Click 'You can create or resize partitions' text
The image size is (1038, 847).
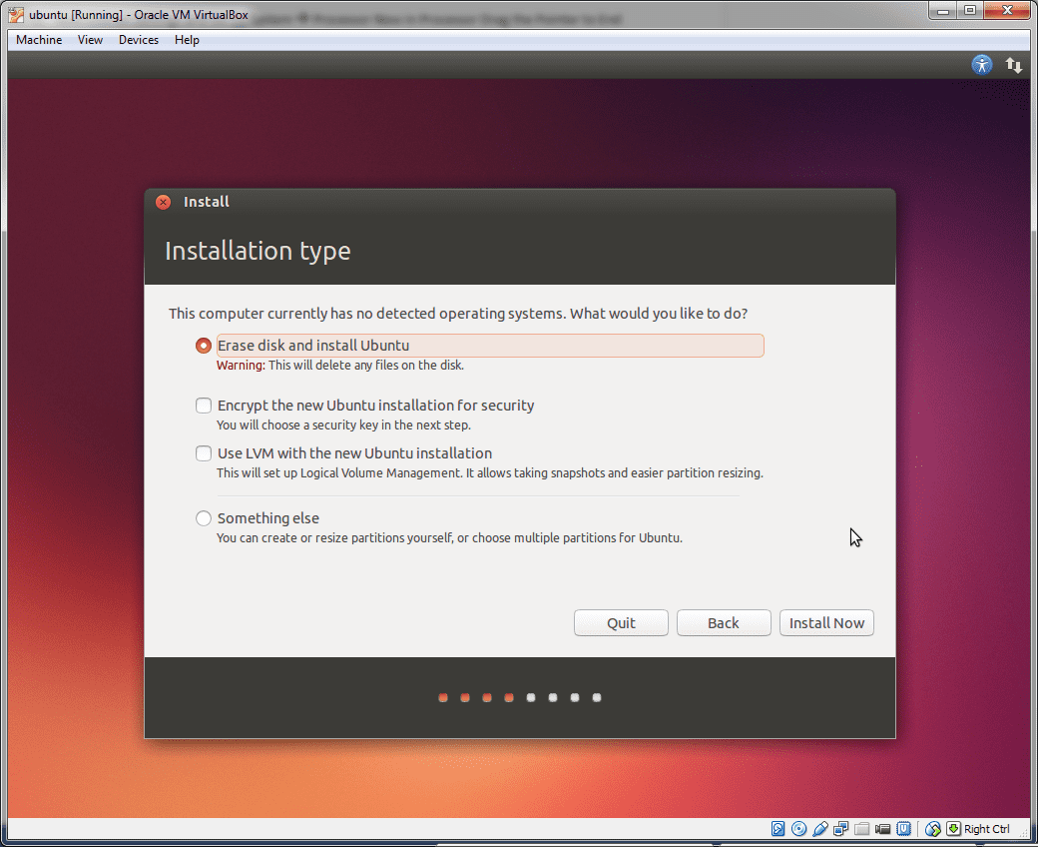(x=449, y=538)
